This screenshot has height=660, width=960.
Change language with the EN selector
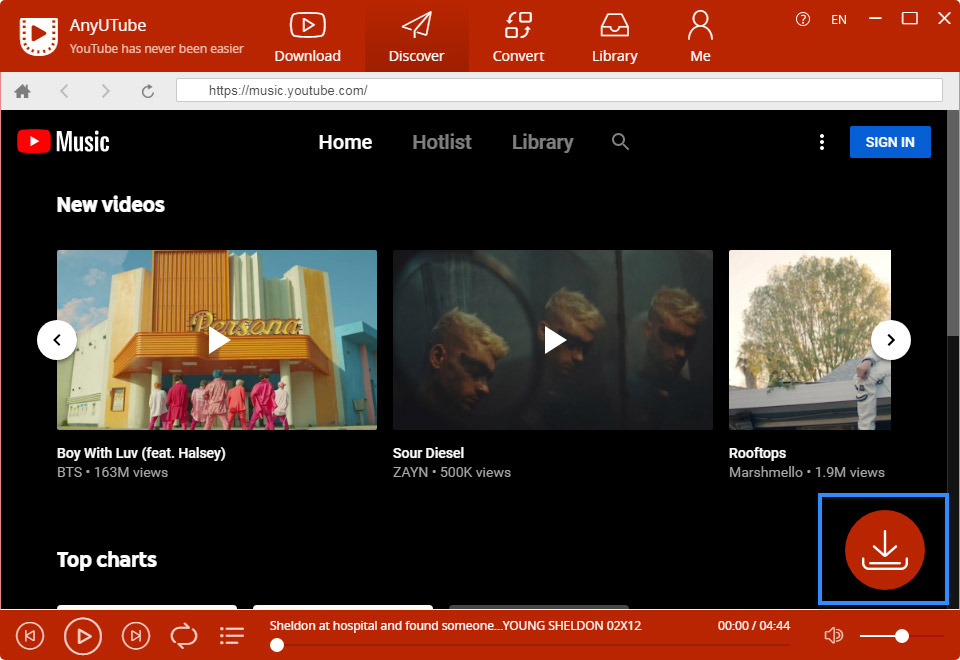(x=839, y=20)
